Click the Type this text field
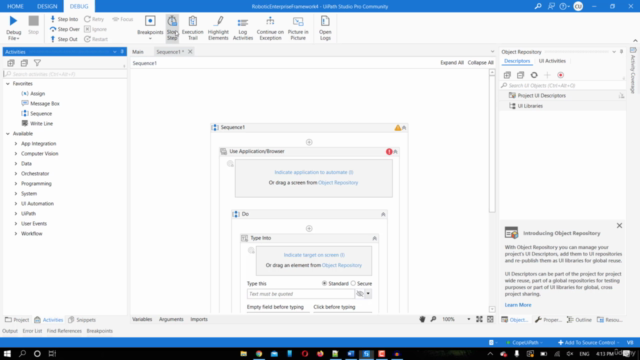 pyautogui.click(x=301, y=294)
